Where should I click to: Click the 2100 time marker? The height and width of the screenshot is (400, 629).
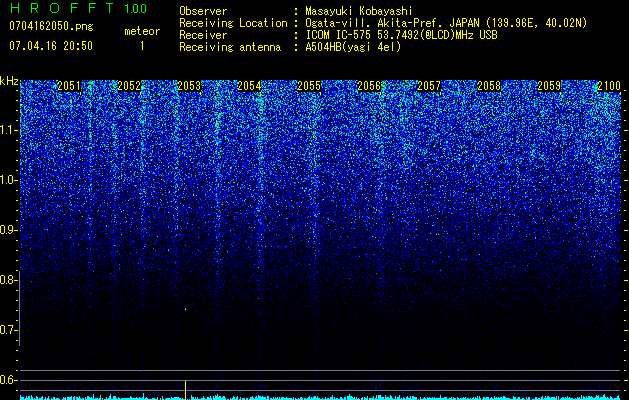point(609,86)
